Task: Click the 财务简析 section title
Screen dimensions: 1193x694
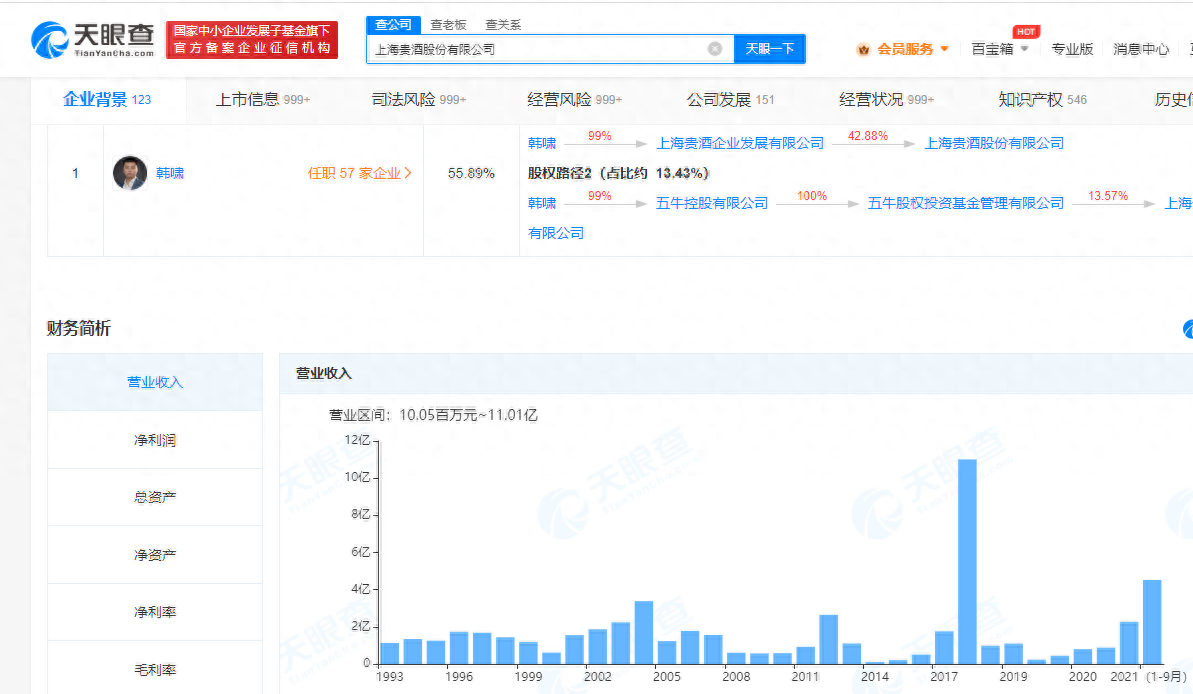Action: (x=78, y=328)
